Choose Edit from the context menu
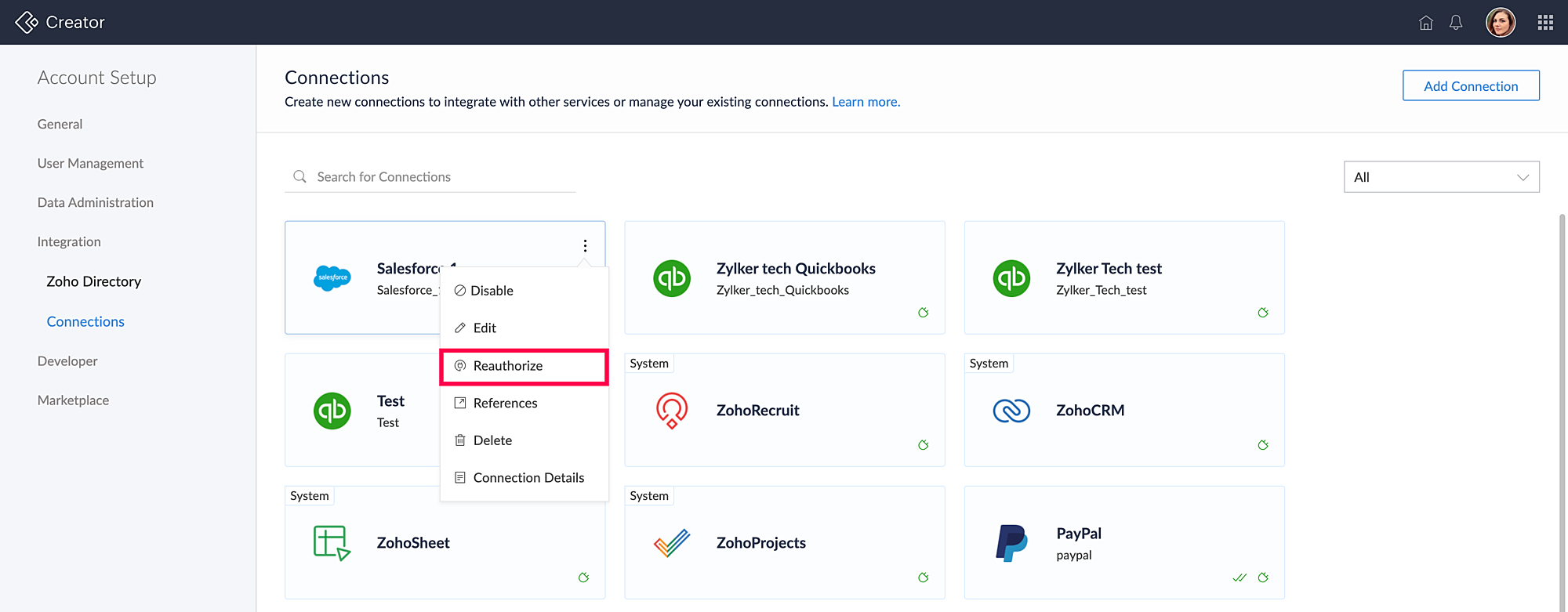The width and height of the screenshot is (1568, 612). 524,328
